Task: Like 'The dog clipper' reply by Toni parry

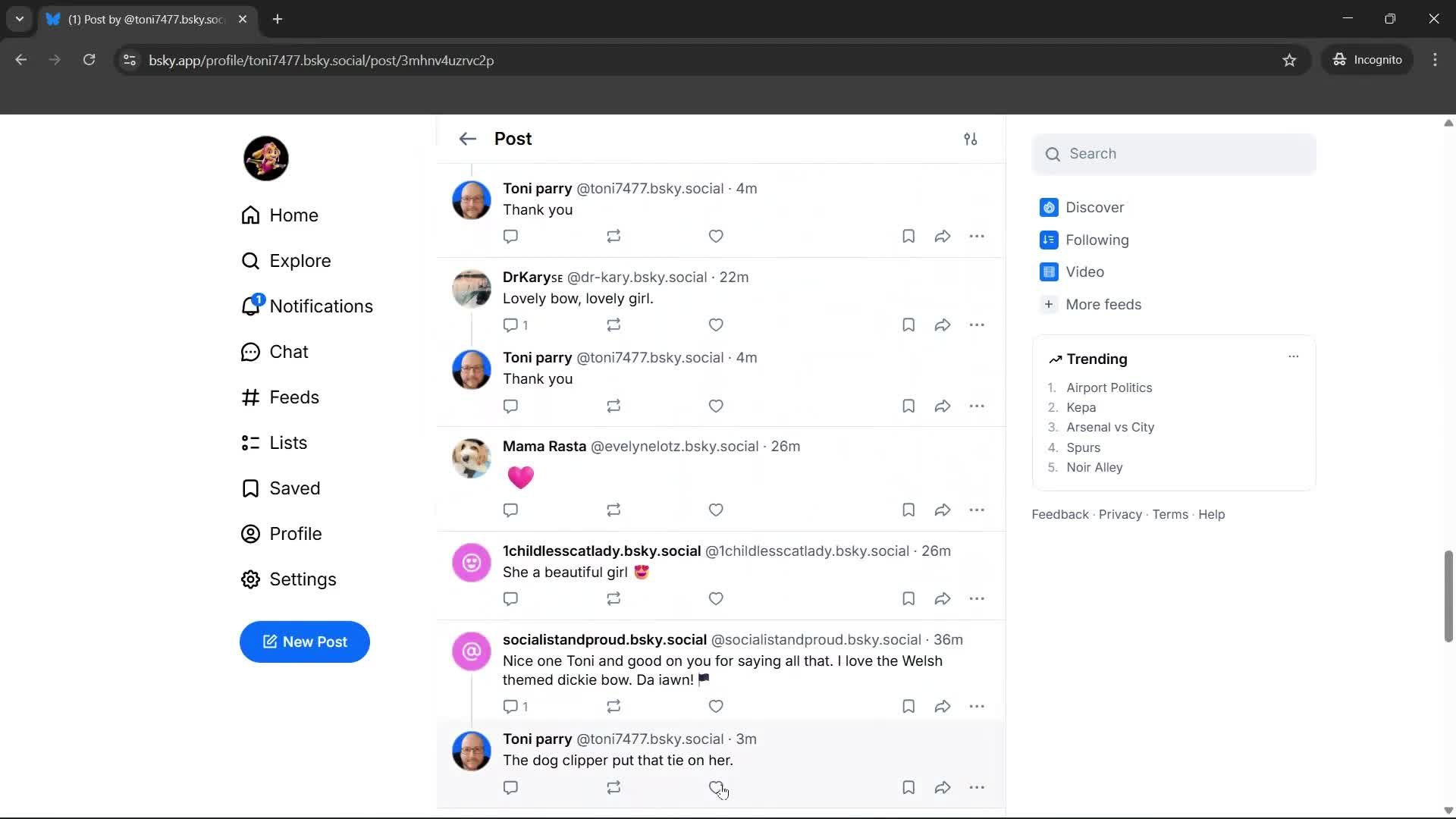Action: [x=715, y=788]
